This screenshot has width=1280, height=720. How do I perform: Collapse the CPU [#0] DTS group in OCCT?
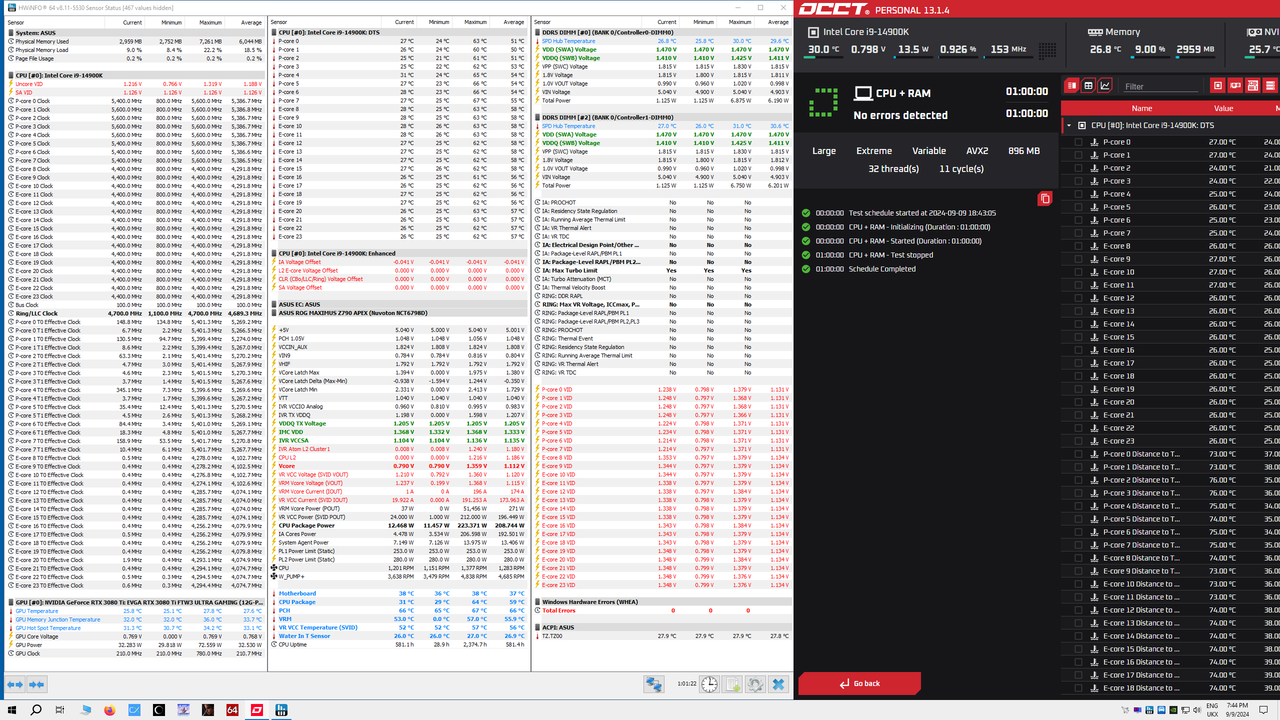pyautogui.click(x=1069, y=126)
